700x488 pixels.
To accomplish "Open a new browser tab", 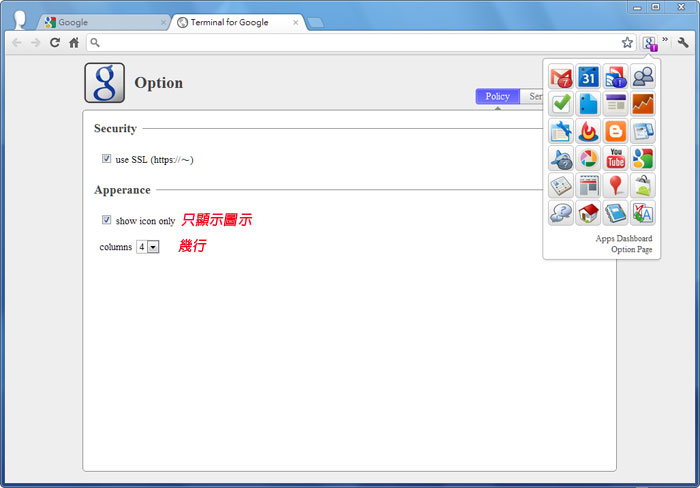I will tap(315, 23).
